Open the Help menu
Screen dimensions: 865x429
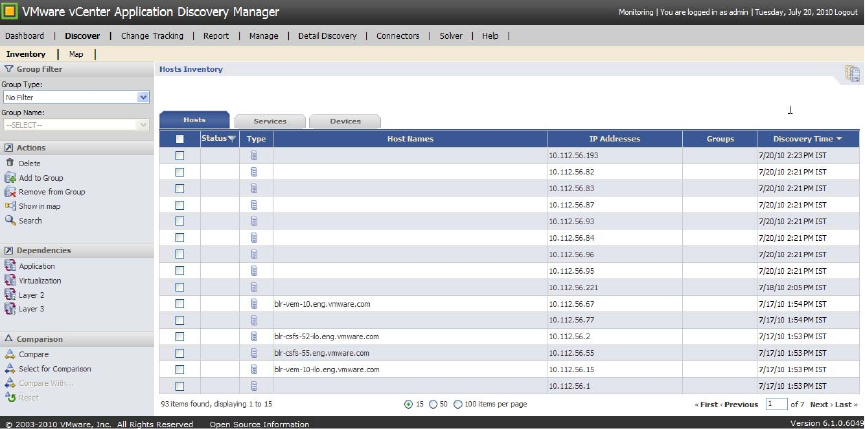[x=490, y=36]
